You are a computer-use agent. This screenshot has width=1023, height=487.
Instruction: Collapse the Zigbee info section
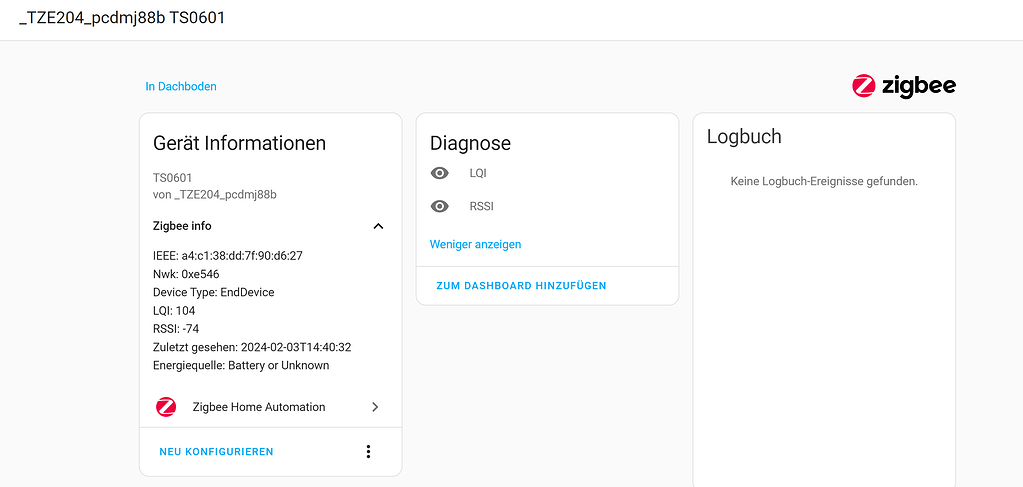pyautogui.click(x=378, y=227)
